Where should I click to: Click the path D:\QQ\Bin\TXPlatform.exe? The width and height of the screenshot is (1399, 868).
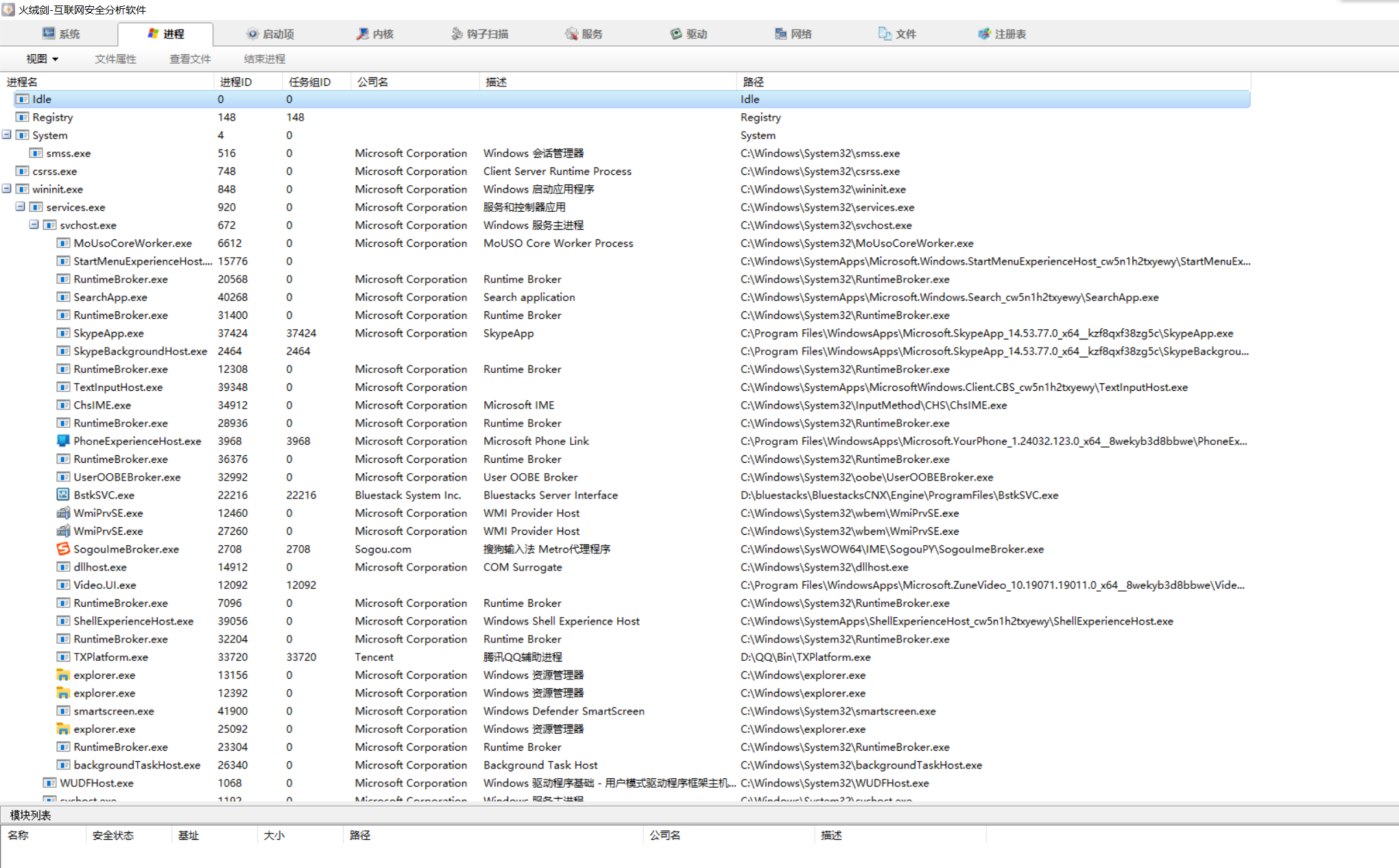(805, 657)
